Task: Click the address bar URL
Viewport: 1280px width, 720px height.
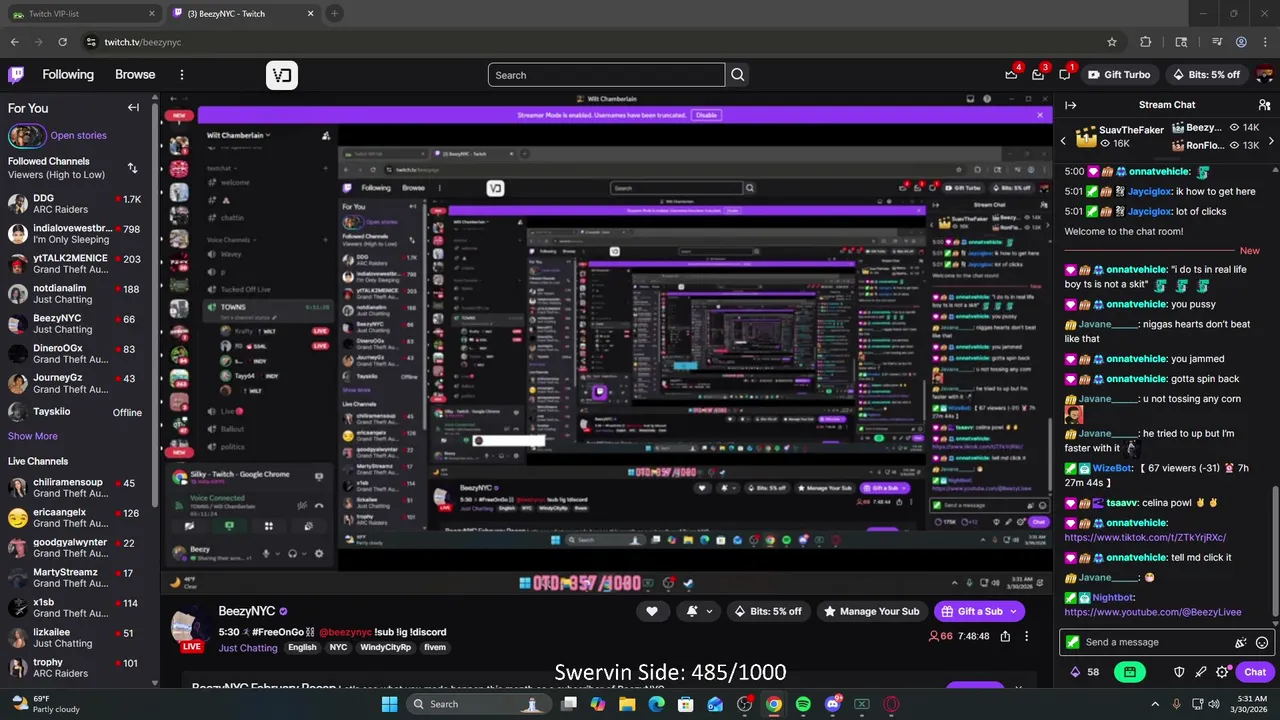Action: (x=143, y=42)
